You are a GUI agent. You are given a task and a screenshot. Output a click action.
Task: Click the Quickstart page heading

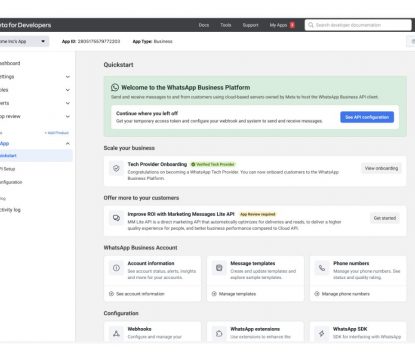click(118, 65)
